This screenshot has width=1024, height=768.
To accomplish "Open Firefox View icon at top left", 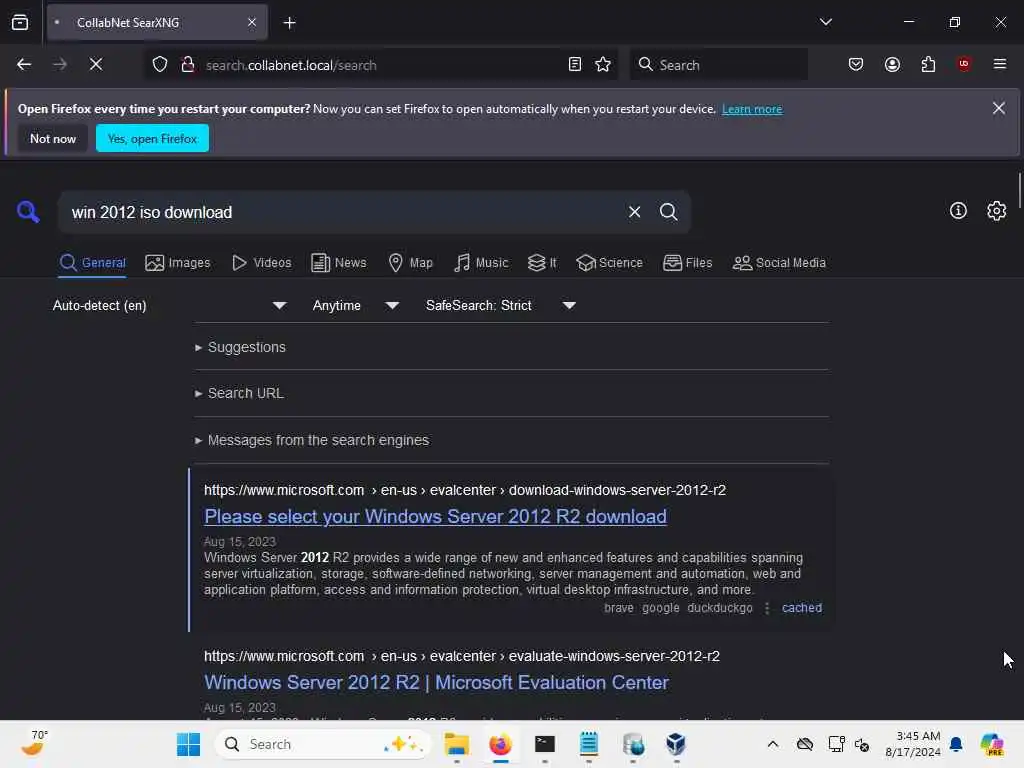I will (20, 22).
